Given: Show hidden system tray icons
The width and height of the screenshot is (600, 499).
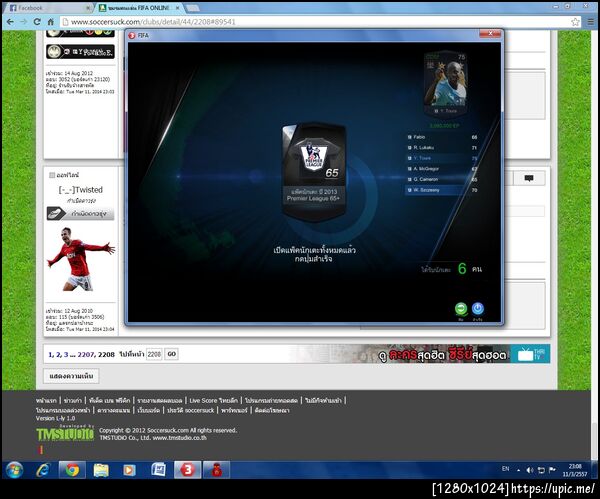Looking at the screenshot, I should (x=518, y=470).
